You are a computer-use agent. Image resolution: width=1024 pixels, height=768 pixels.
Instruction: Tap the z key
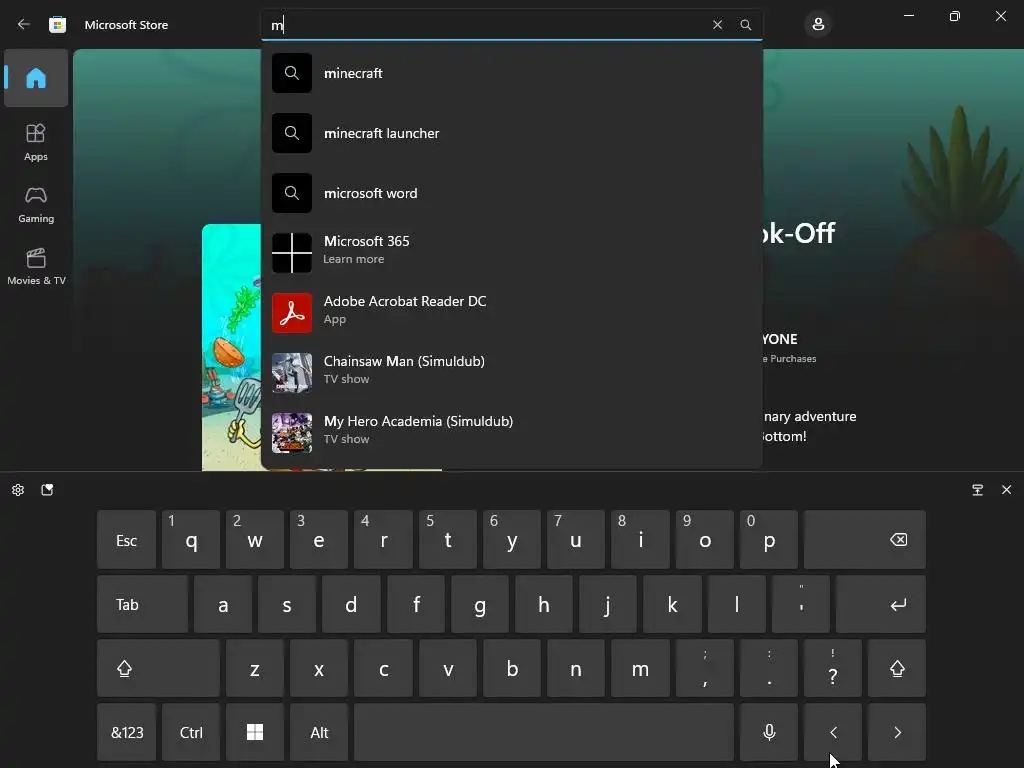pyautogui.click(x=255, y=668)
